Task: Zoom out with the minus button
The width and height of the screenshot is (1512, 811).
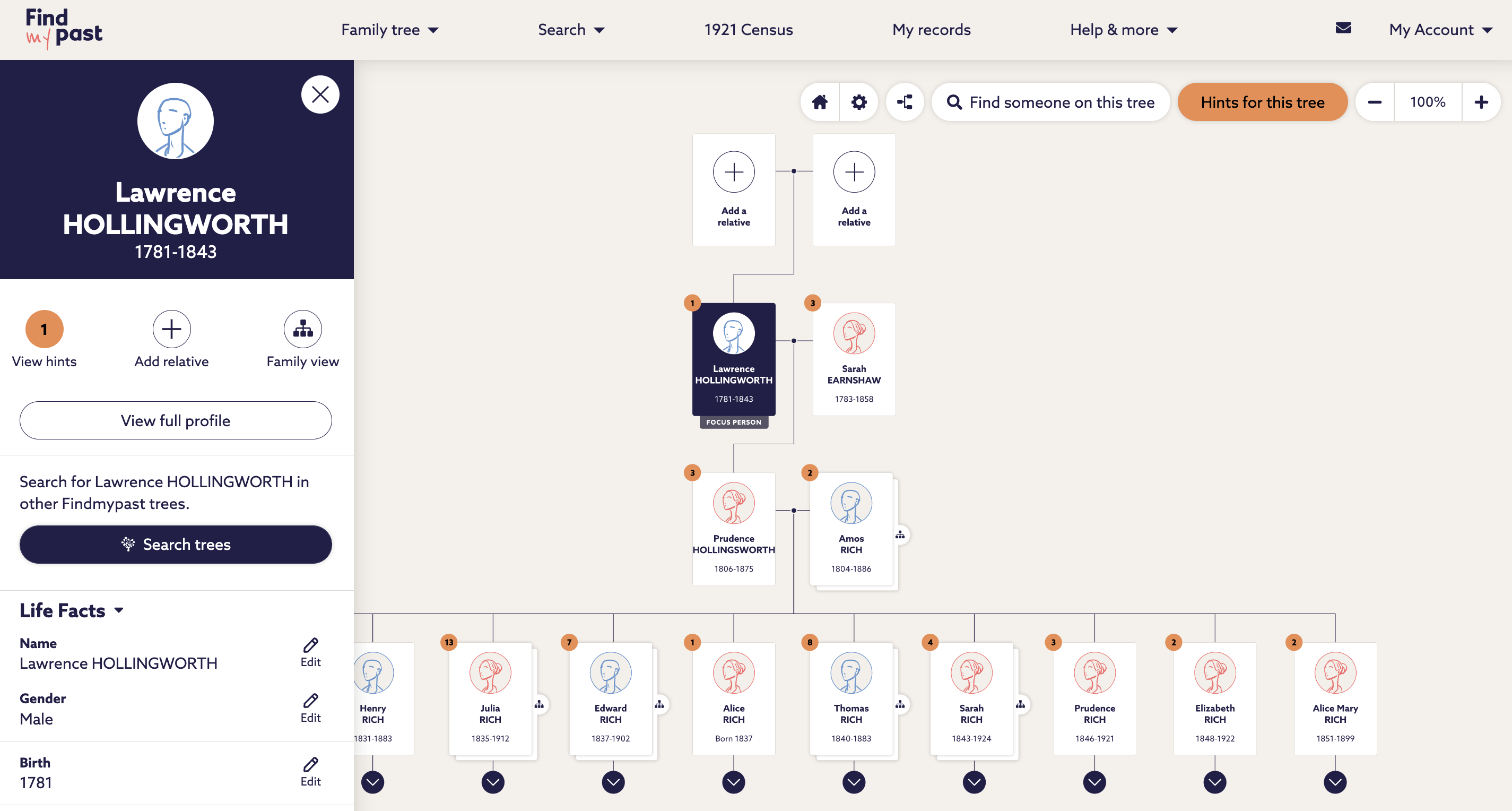Action: tap(1375, 102)
